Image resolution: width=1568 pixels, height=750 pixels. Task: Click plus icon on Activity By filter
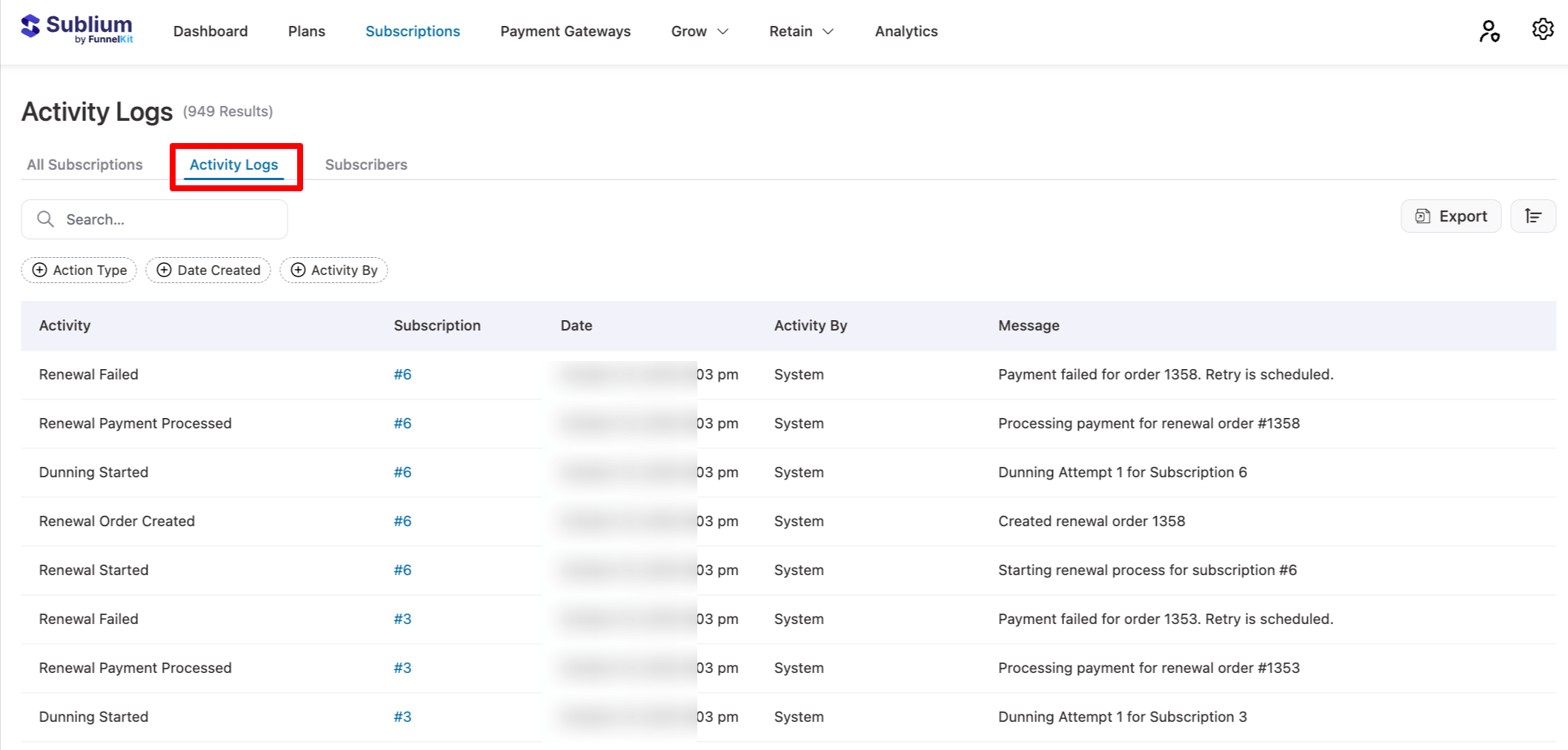[x=298, y=271]
